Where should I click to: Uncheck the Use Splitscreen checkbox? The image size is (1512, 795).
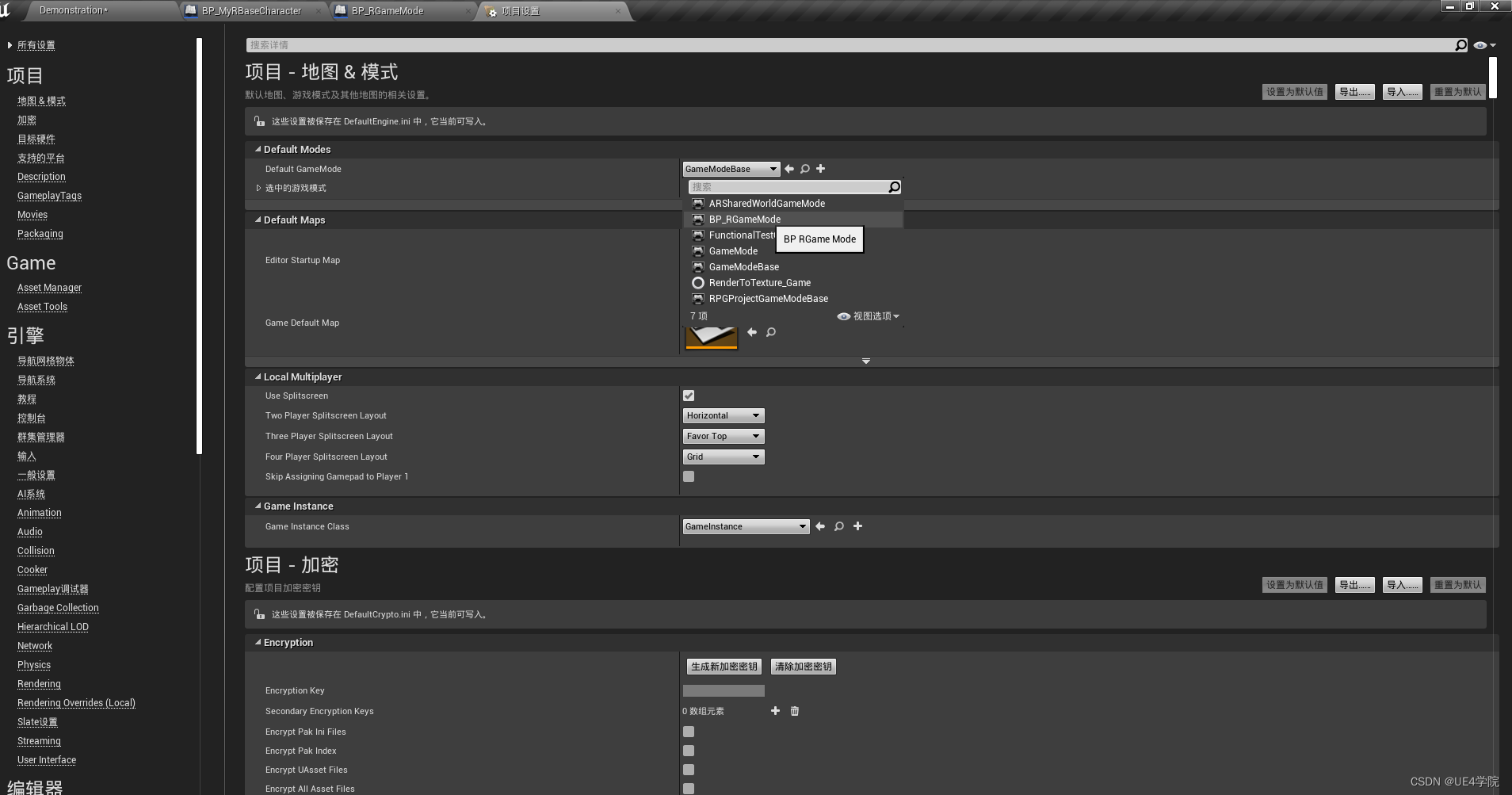(x=688, y=396)
